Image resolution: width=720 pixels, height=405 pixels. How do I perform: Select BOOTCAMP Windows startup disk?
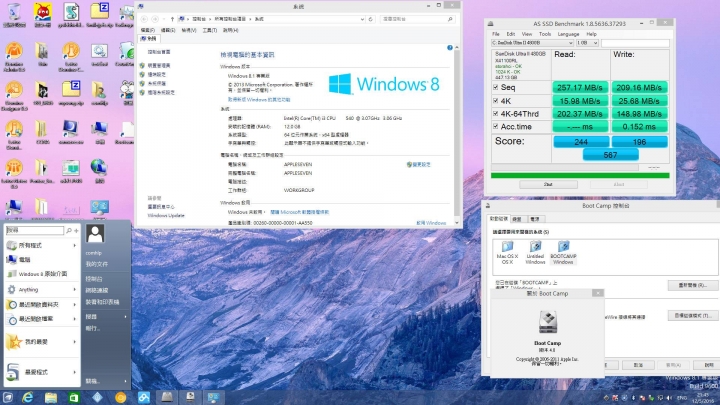[x=563, y=253]
